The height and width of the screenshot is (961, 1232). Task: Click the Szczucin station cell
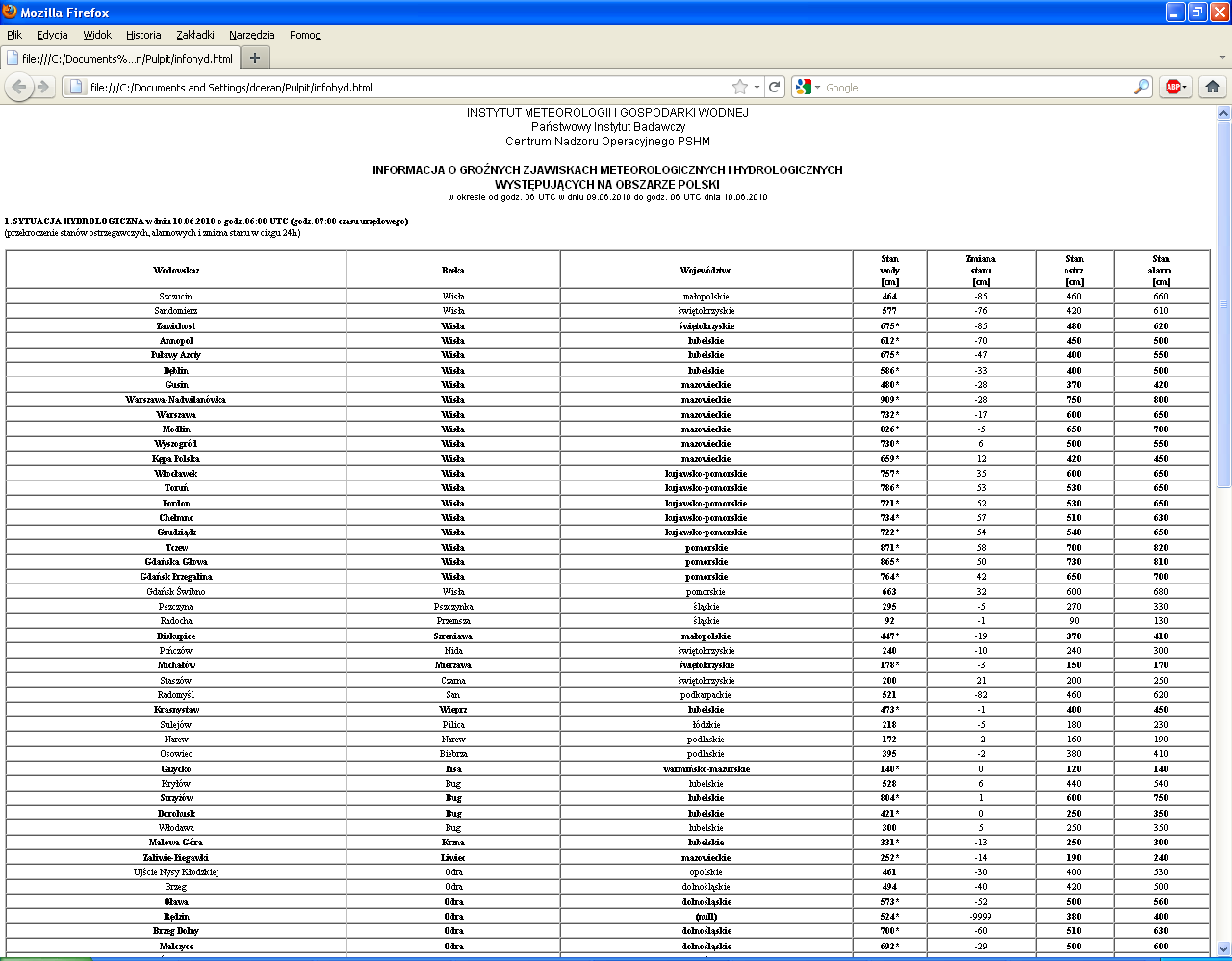(x=176, y=297)
